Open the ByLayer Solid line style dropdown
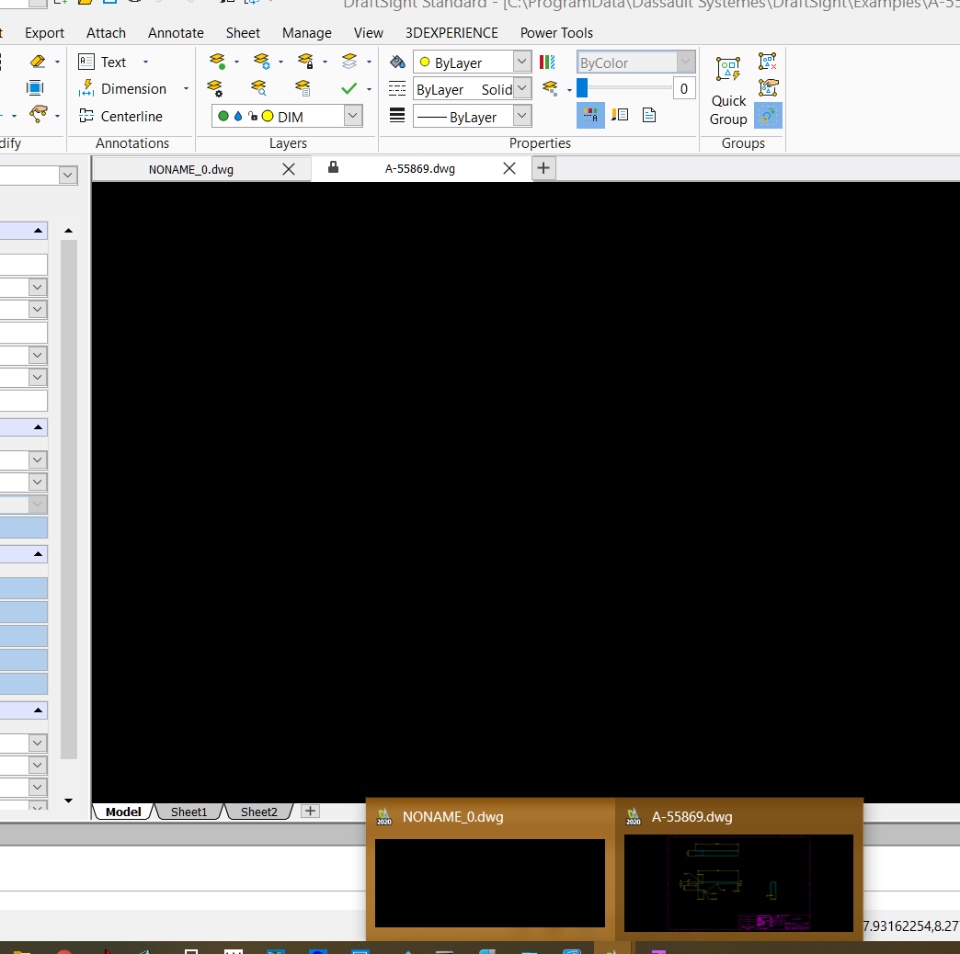960x954 pixels. (522, 89)
